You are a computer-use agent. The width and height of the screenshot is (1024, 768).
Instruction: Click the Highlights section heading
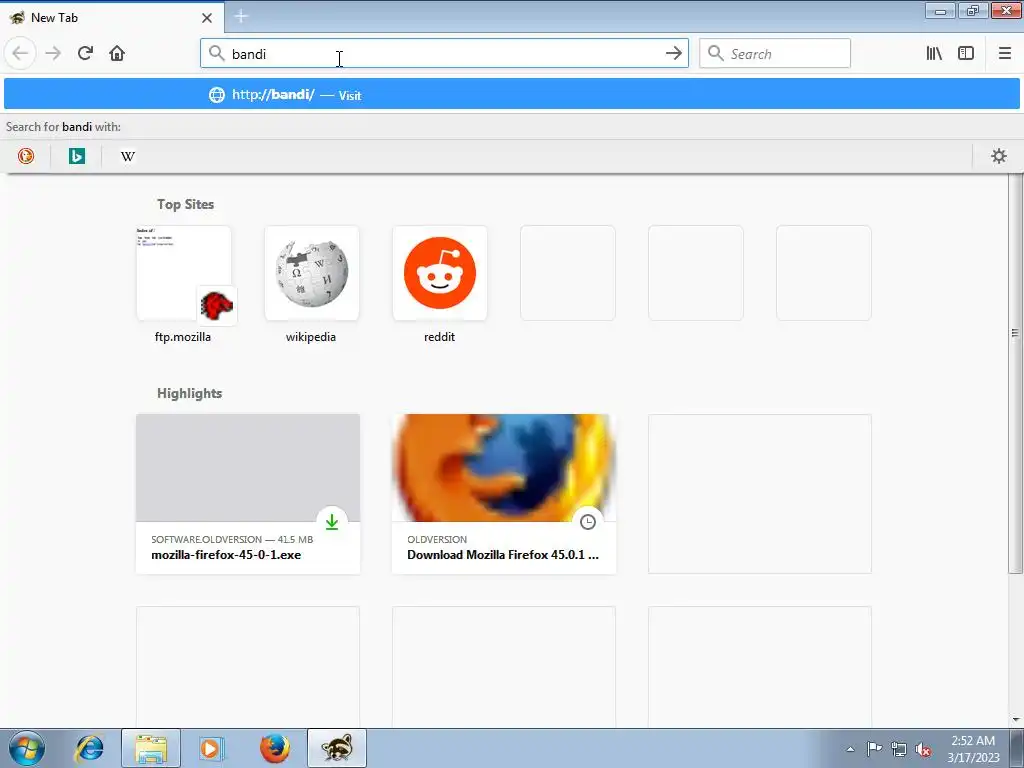tap(189, 393)
